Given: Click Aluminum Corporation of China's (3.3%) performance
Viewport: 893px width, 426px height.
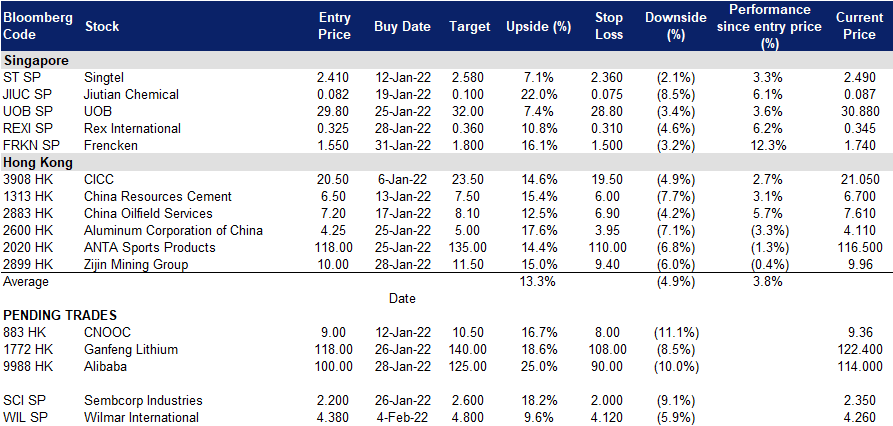Looking at the screenshot, I should [769, 231].
